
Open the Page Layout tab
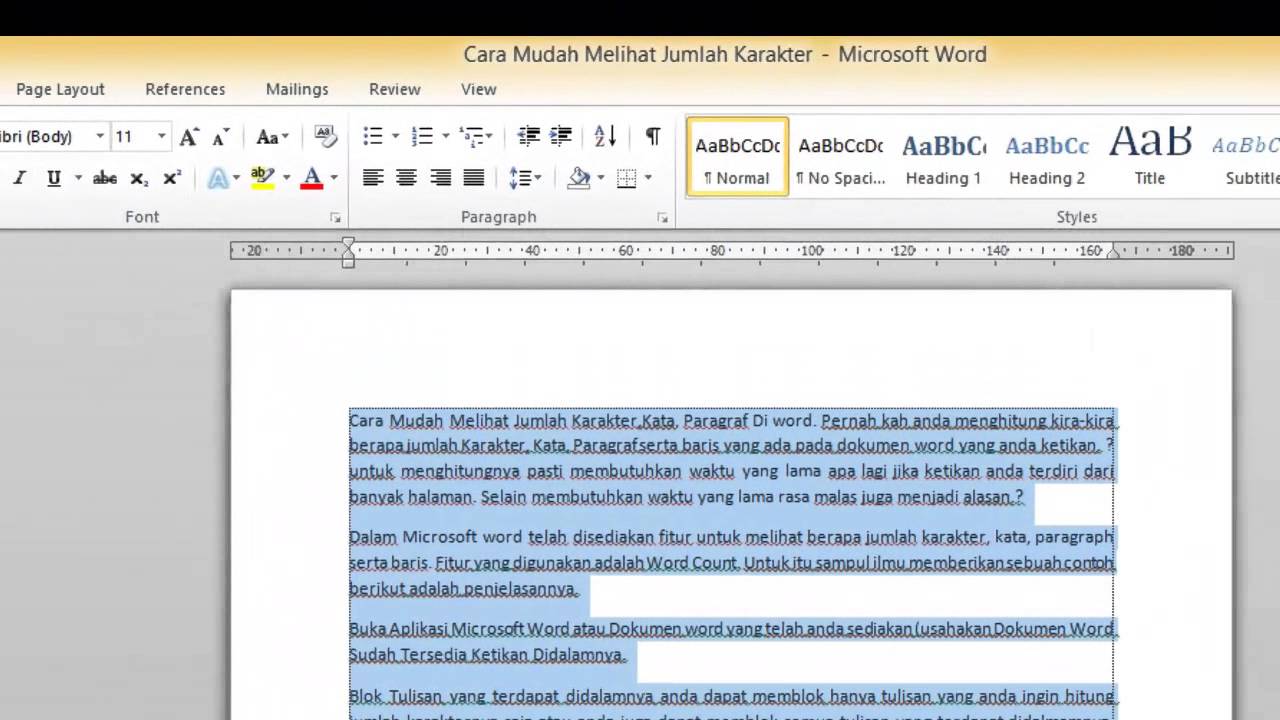pyautogui.click(x=60, y=89)
